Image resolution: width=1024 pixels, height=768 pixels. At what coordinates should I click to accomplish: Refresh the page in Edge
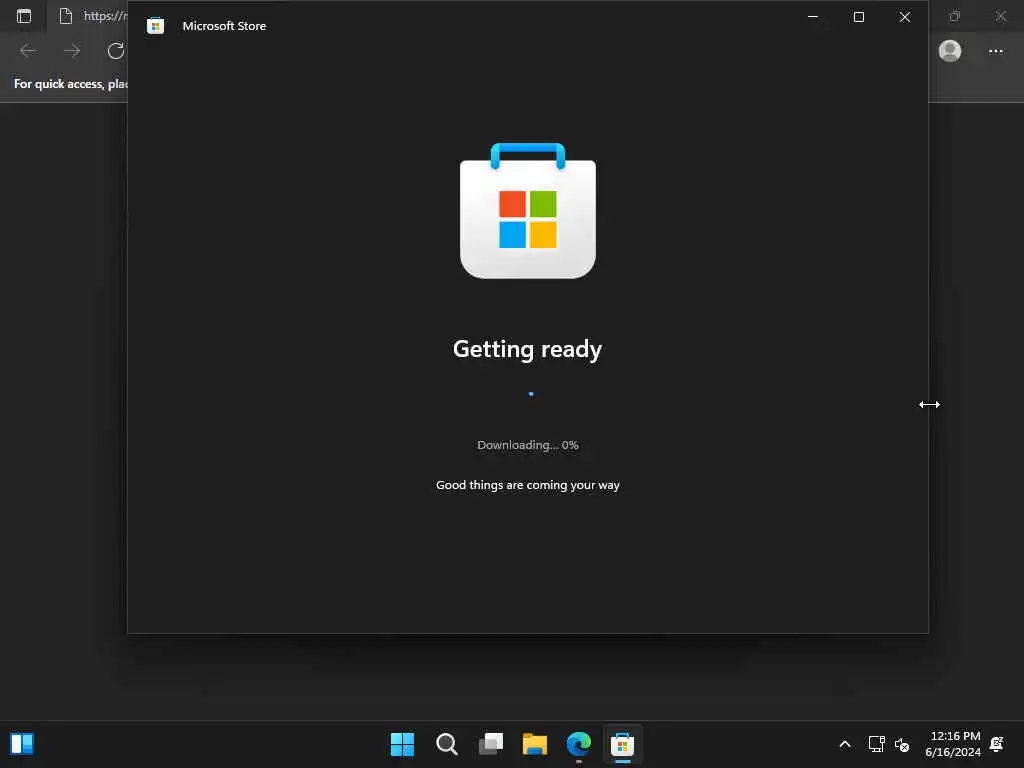point(116,51)
